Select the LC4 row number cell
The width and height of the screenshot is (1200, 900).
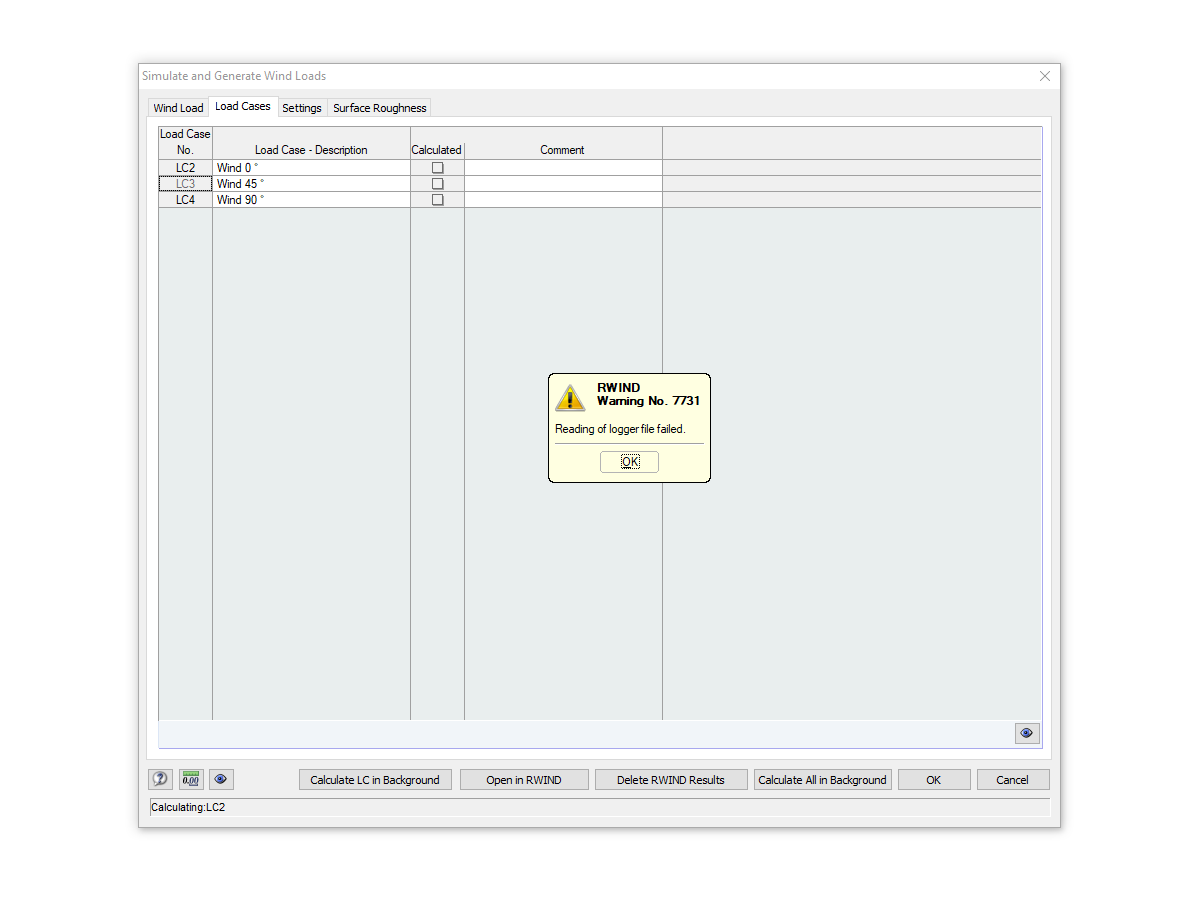pos(186,200)
